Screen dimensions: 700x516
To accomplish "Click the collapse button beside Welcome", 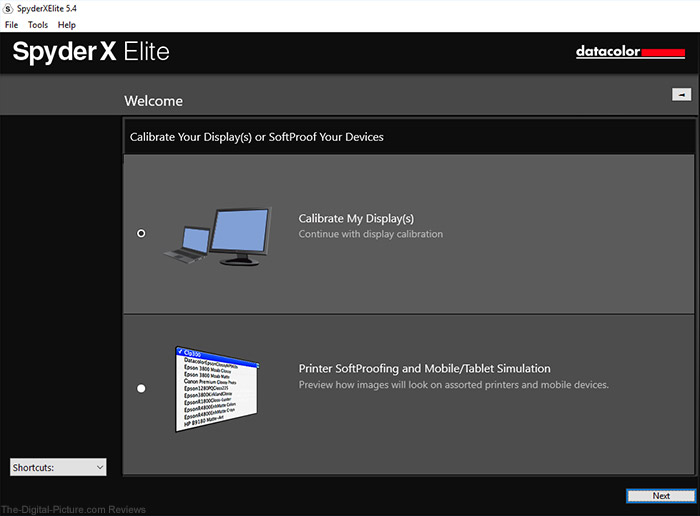I will coord(681,95).
